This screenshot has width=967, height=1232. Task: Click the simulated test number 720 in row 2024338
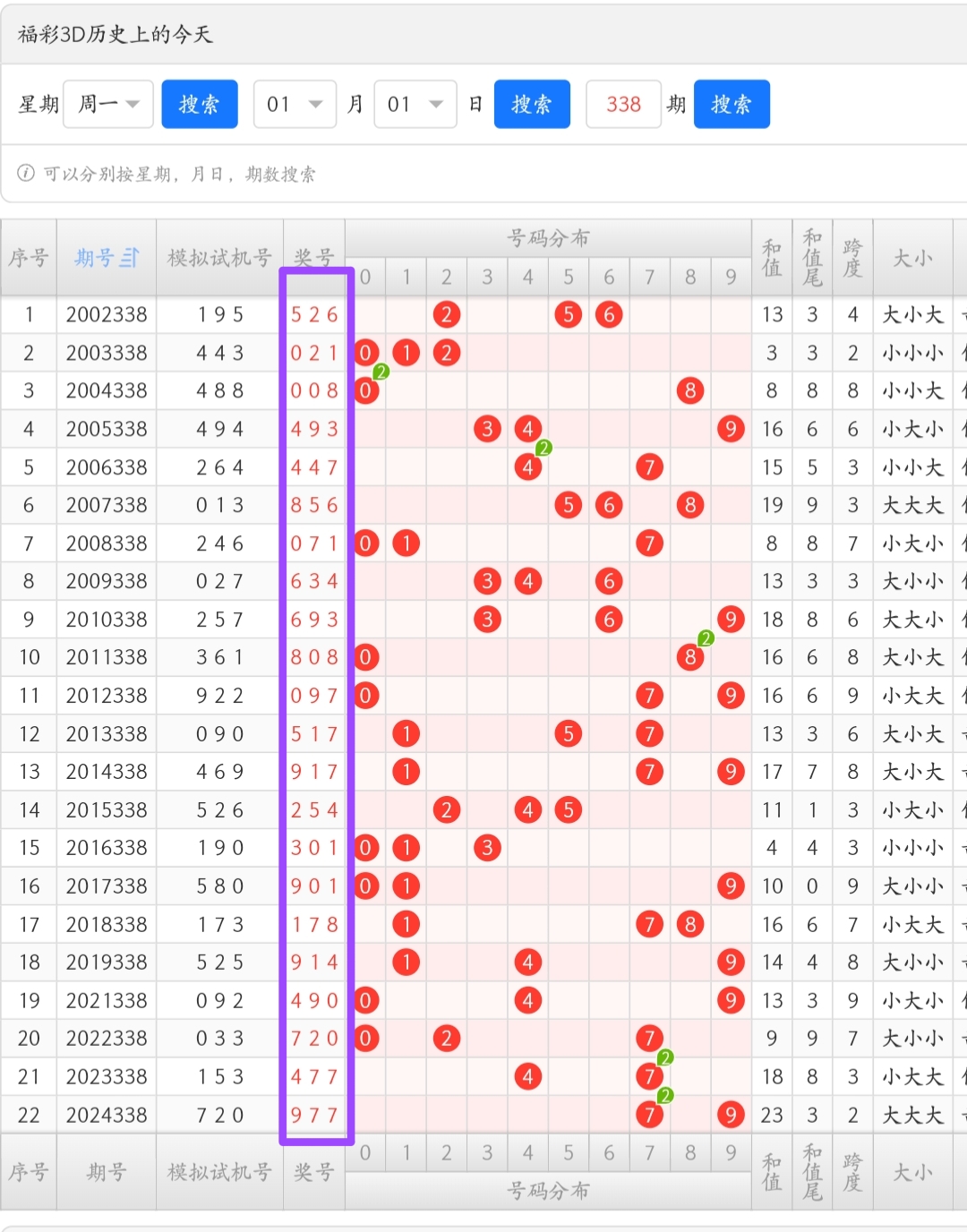coord(219,1115)
